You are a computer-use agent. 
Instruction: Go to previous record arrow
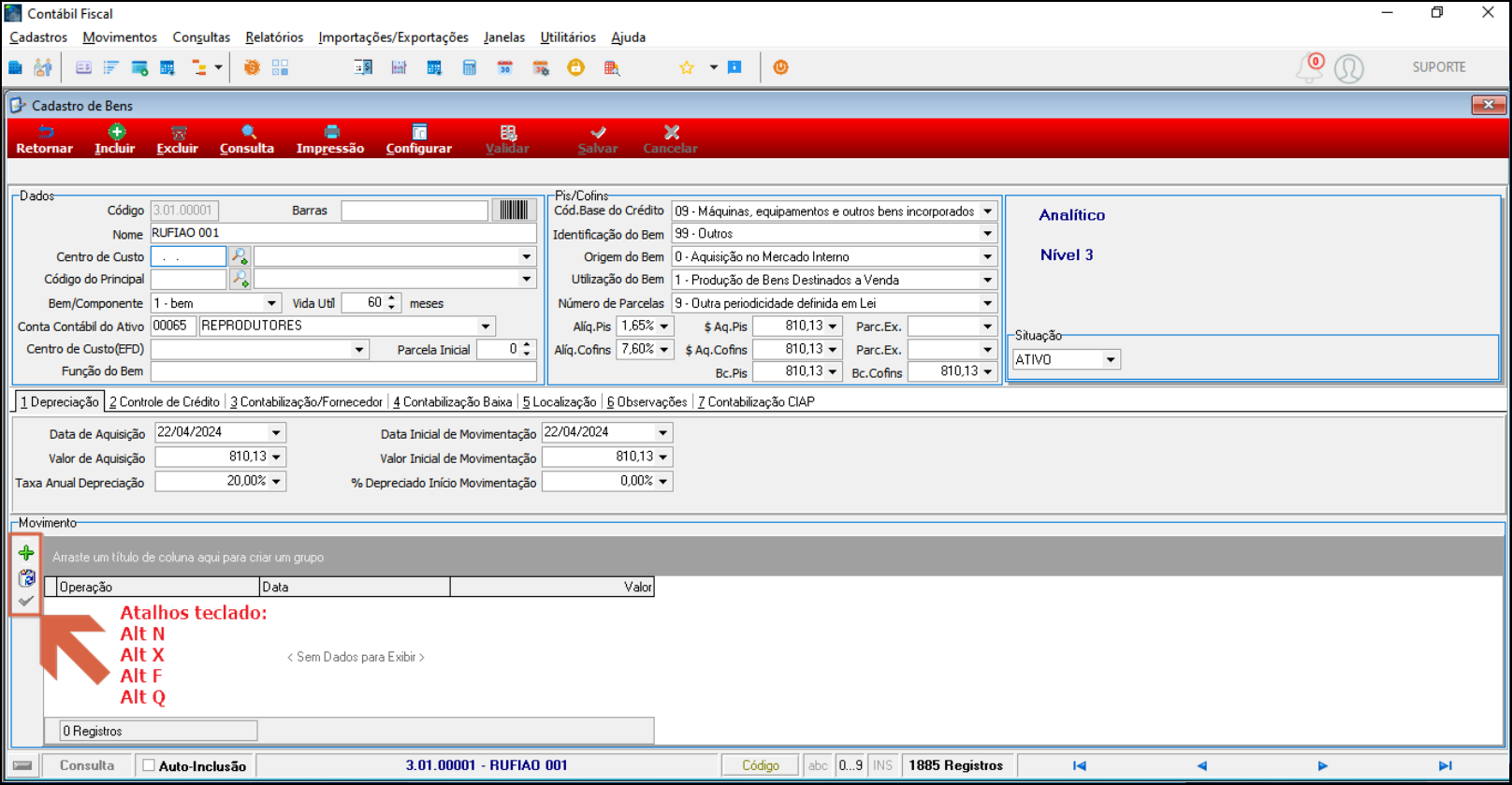coord(1202,765)
